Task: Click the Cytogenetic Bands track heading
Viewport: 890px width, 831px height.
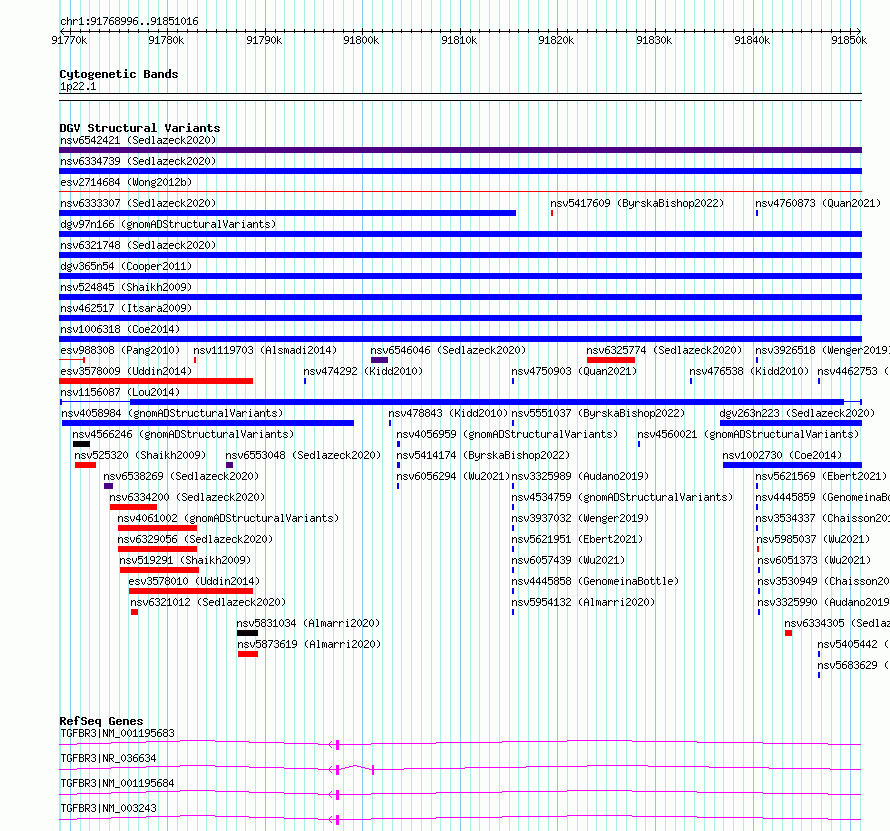Action: [119, 74]
